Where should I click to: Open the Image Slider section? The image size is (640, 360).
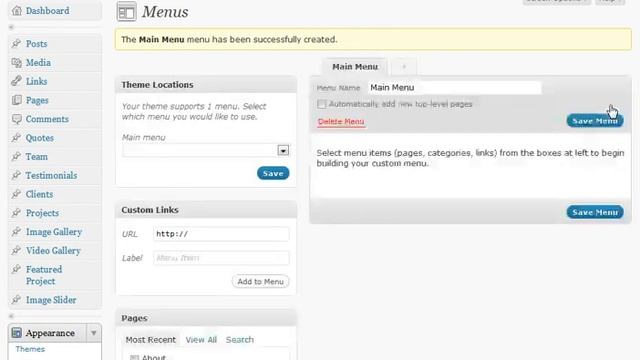point(51,300)
